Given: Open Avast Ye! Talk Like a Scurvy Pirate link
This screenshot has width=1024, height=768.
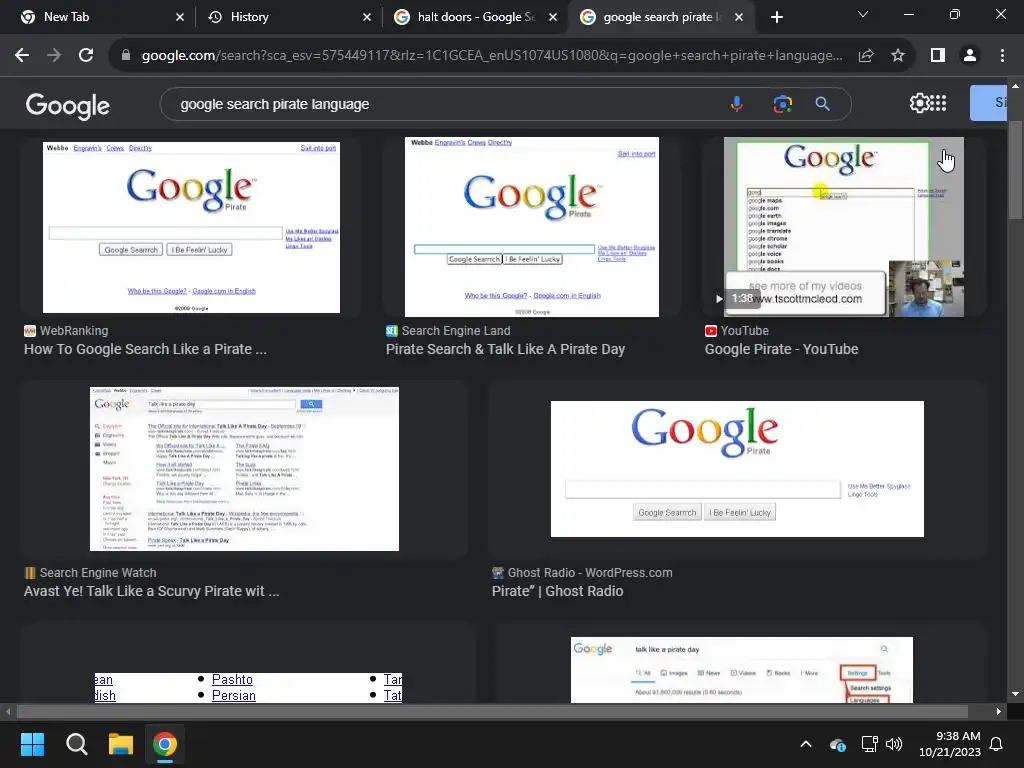Looking at the screenshot, I should 152,591.
